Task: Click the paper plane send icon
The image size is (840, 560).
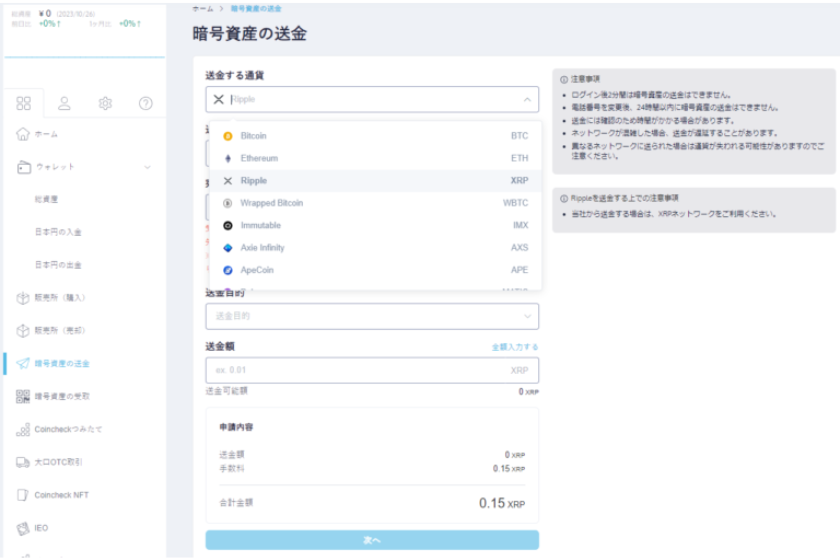Action: tap(22, 363)
